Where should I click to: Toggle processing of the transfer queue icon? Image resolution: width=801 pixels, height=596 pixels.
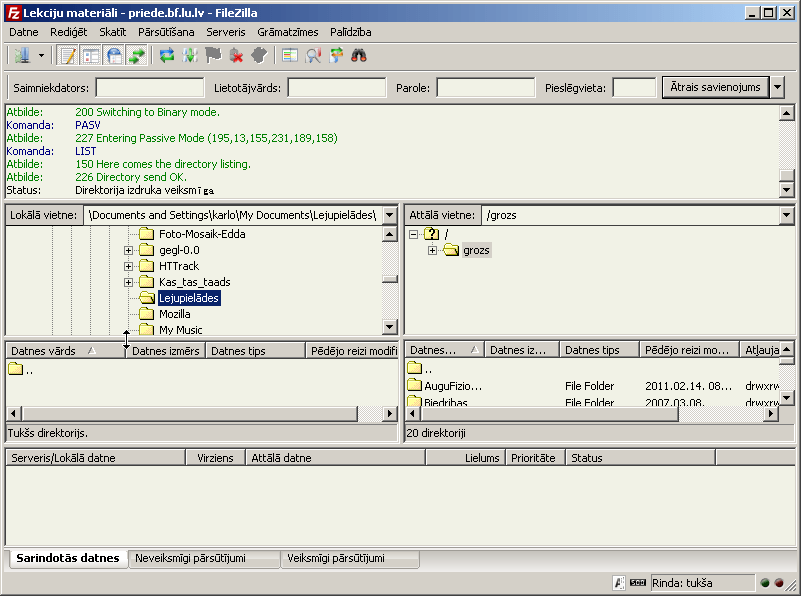click(190, 55)
